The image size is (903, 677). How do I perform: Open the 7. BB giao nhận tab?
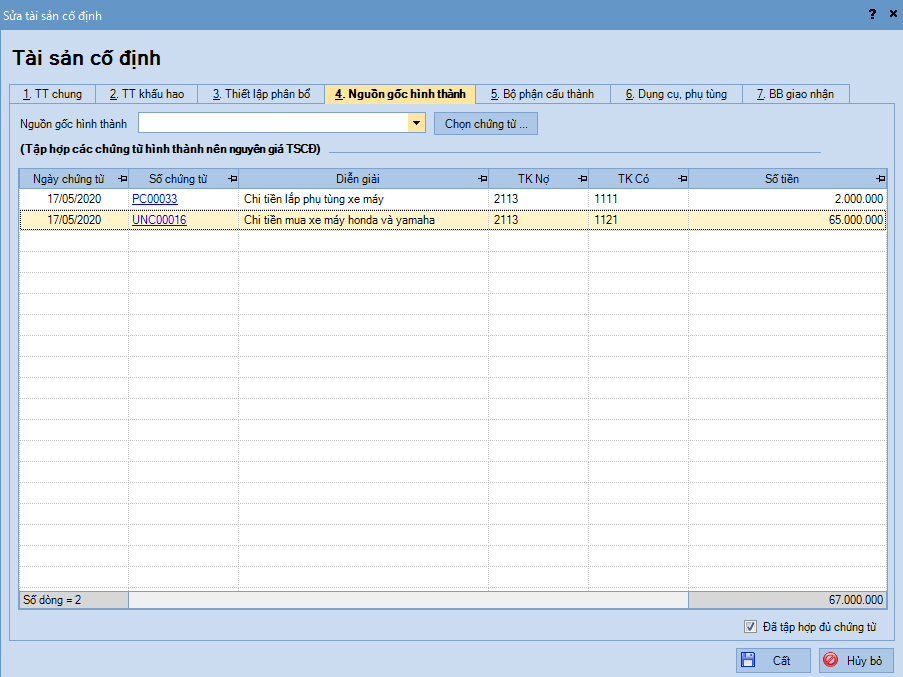tap(795, 94)
